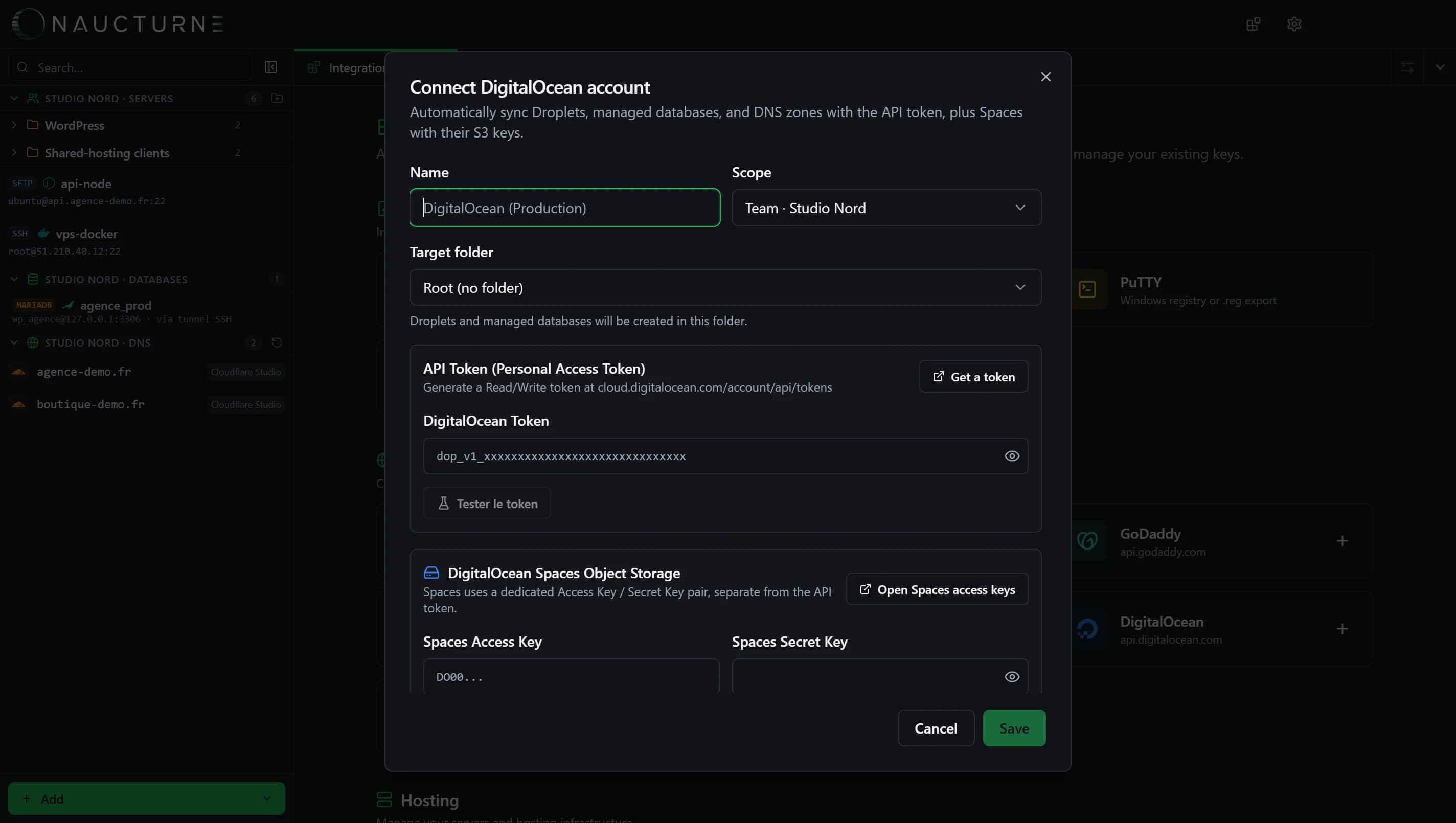Open the top-right chevron dropdown
The height and width of the screenshot is (823, 1456).
1439,67
